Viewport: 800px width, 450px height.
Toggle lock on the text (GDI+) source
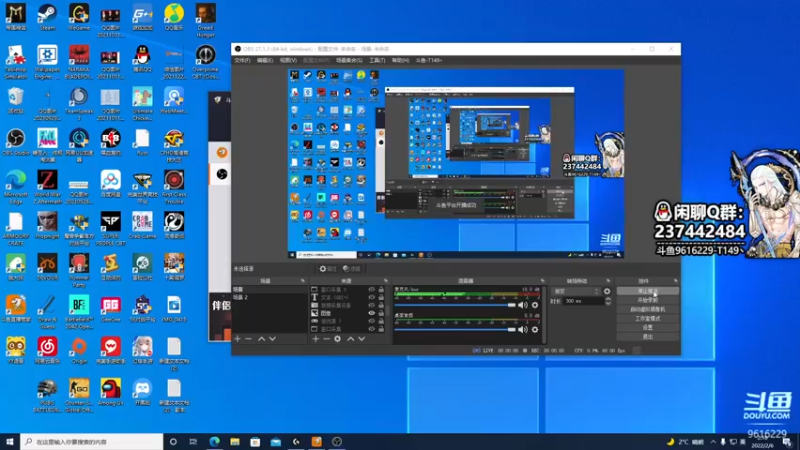(x=381, y=297)
